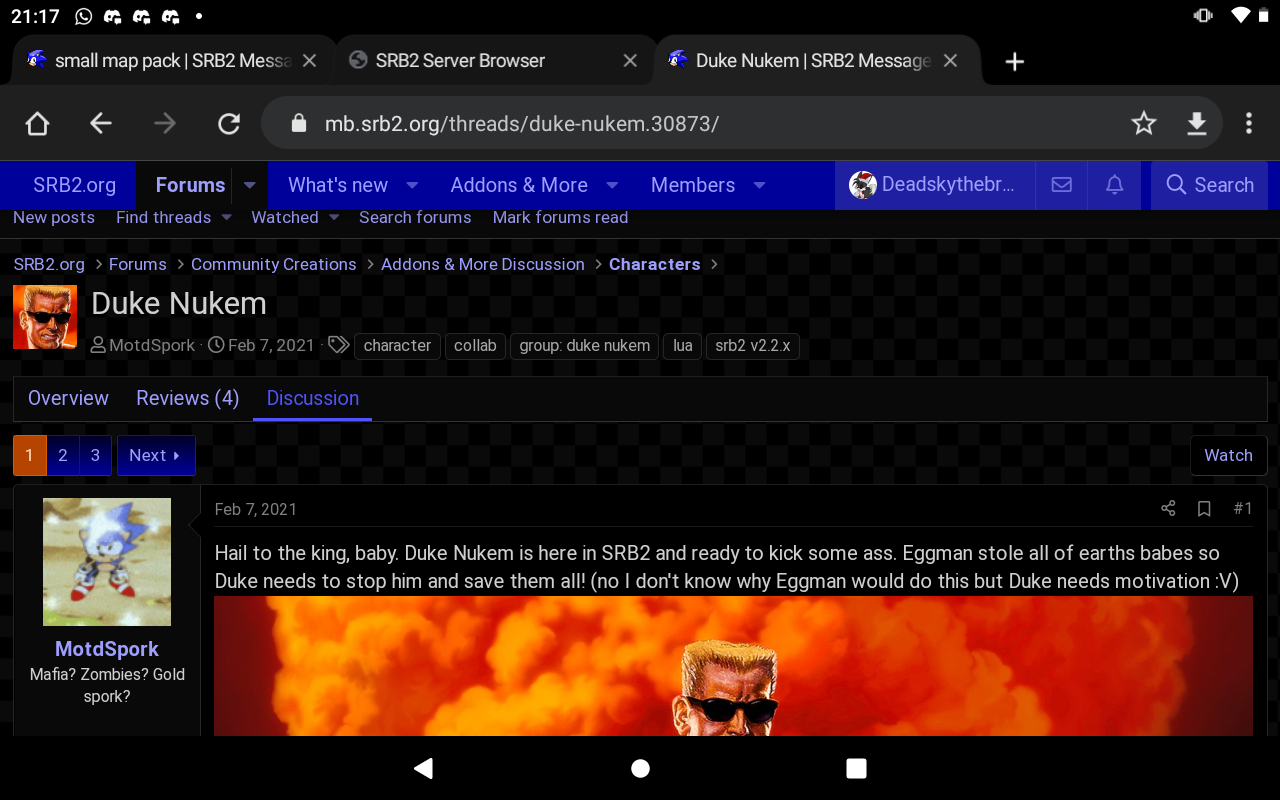
Task: Go to Forums in the breadcrumb
Action: click(137, 264)
